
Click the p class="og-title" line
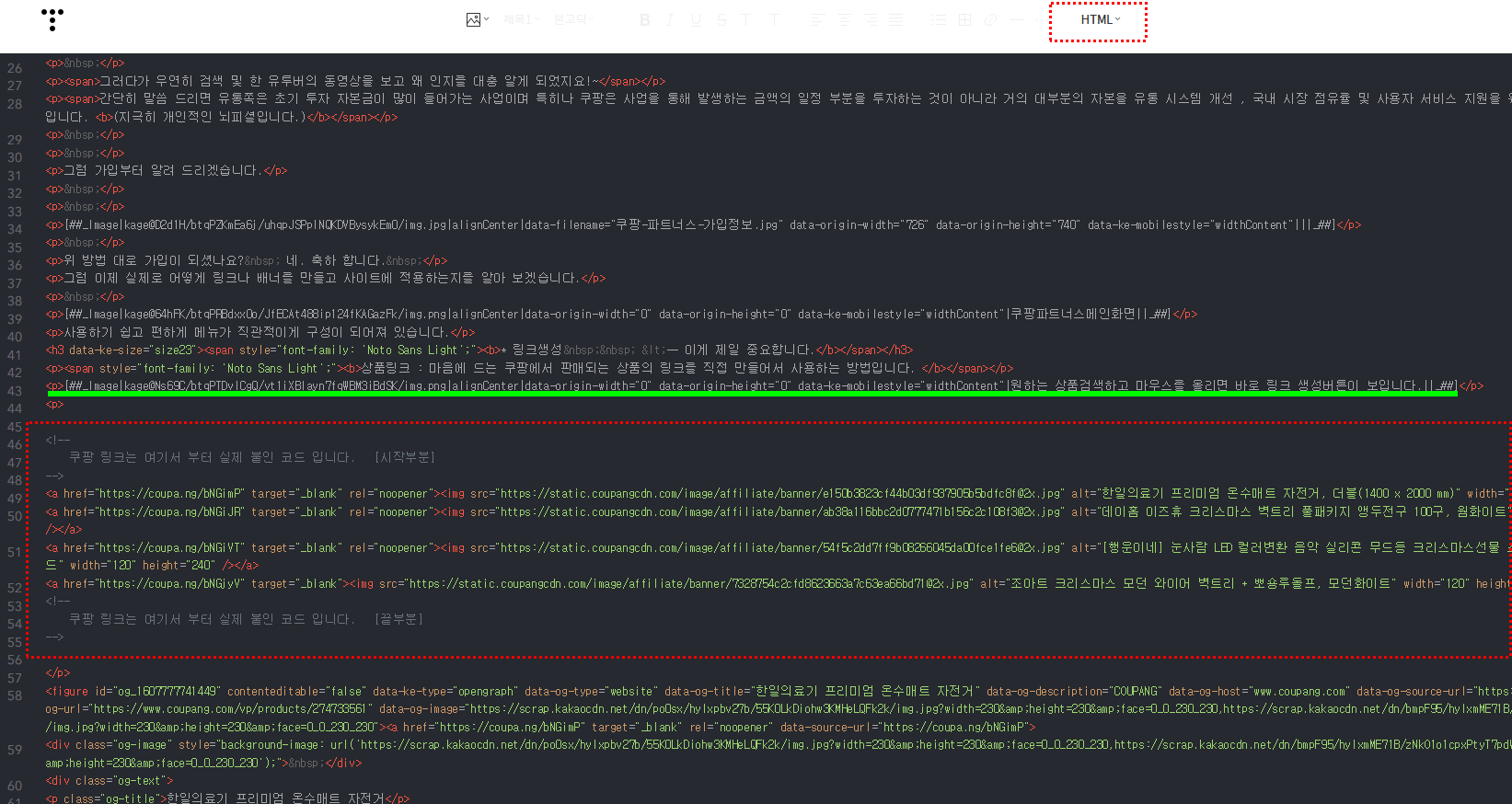[227, 798]
